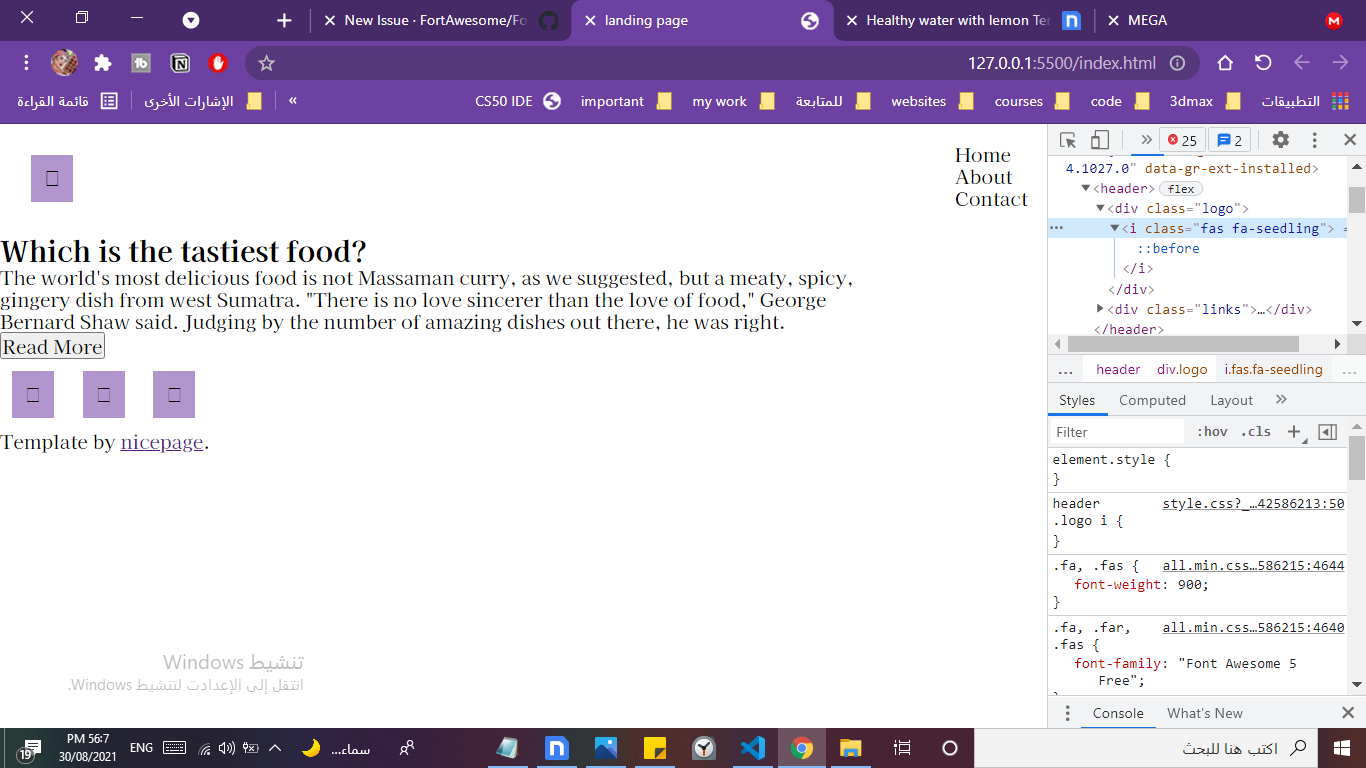Show the 25 errors counter
Screen dimensions: 1366x768
(x=1182, y=140)
